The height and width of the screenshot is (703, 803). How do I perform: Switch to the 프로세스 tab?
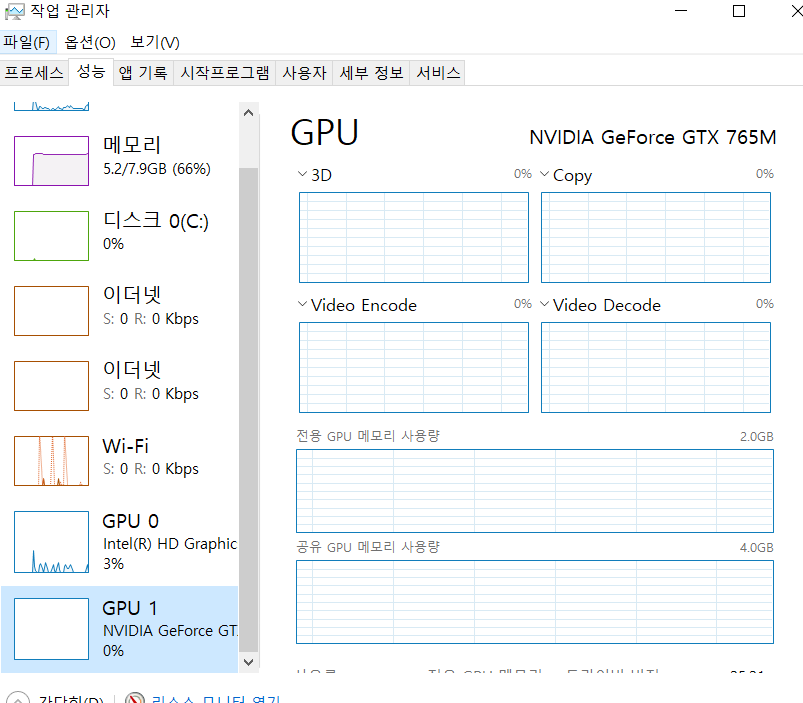[x=34, y=73]
